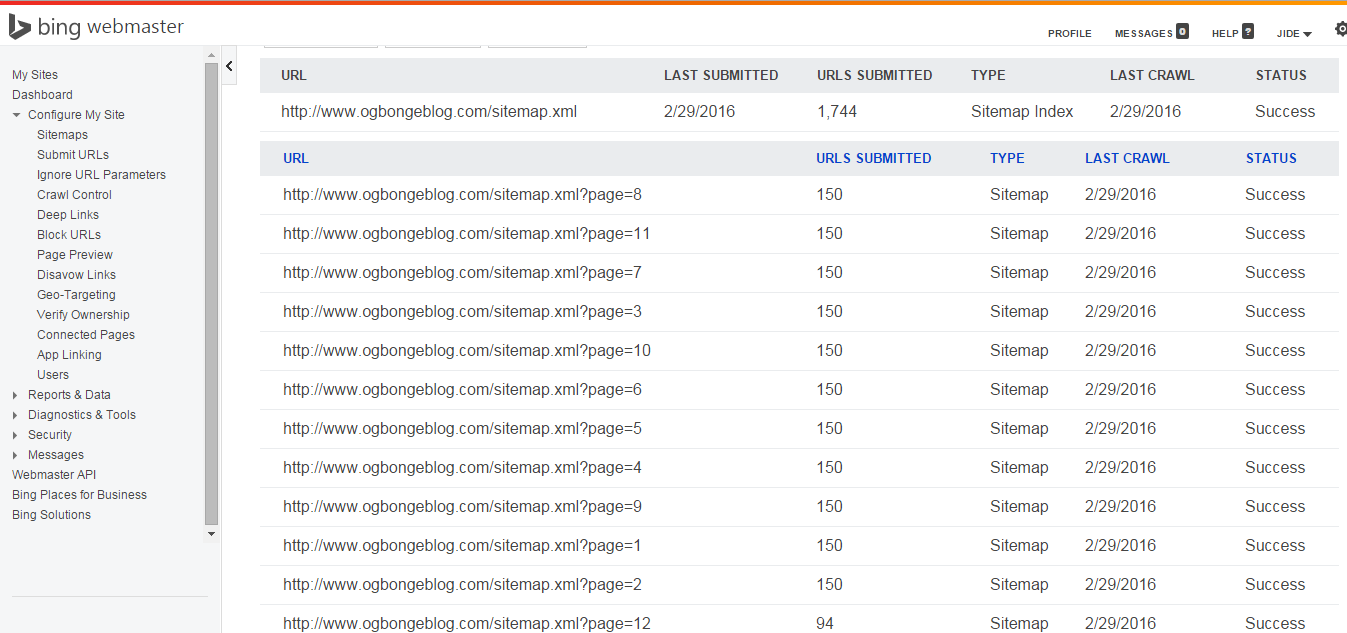The height and width of the screenshot is (633, 1347).
Task: Sort sub-sitemaps by URL column
Action: [296, 158]
